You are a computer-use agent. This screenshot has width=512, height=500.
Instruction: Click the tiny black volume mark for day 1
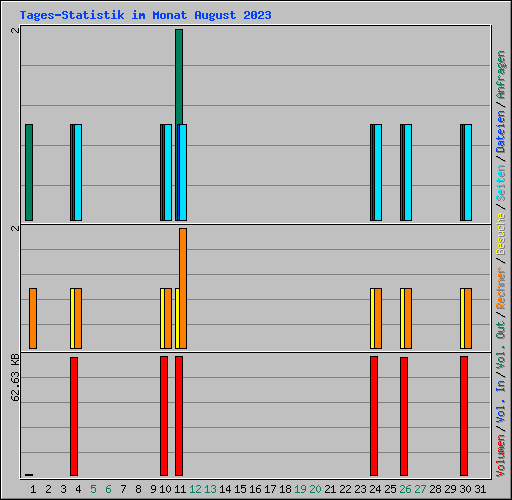point(29,475)
